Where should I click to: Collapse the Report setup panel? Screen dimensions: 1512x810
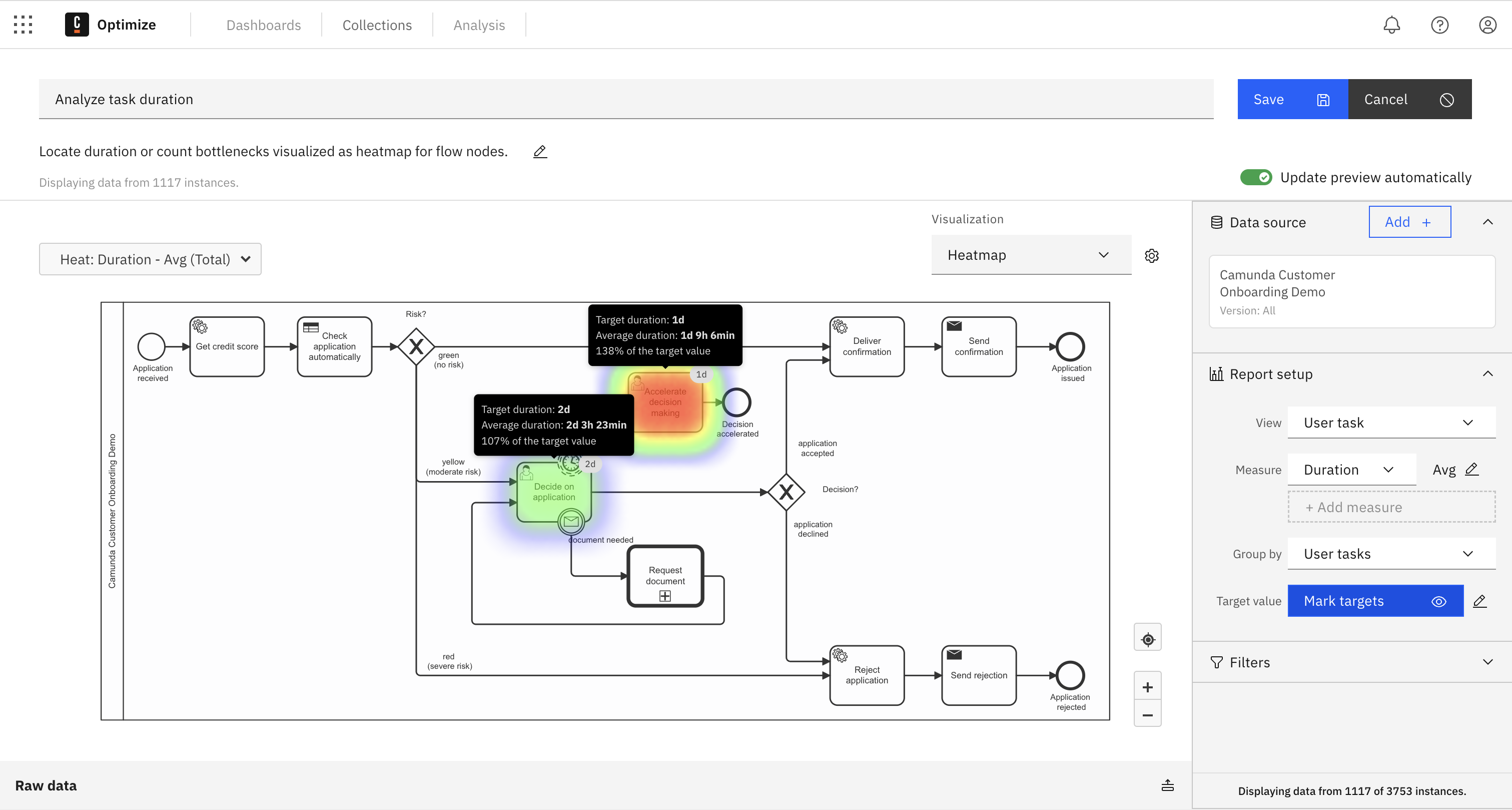1488,373
